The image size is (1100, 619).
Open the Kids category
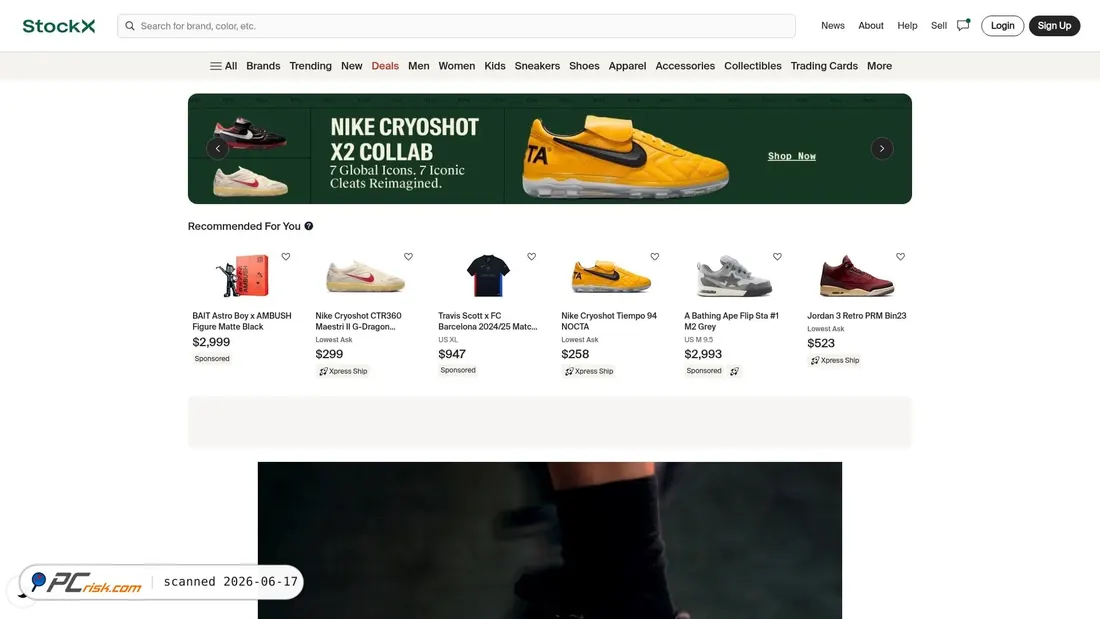495,66
